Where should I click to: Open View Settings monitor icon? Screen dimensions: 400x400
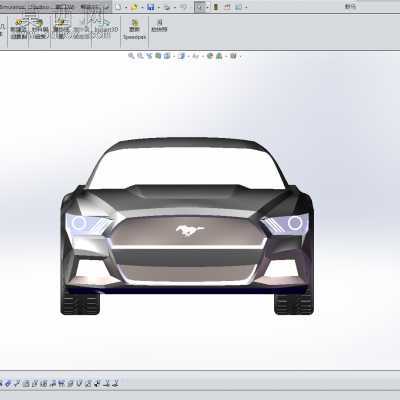click(233, 56)
